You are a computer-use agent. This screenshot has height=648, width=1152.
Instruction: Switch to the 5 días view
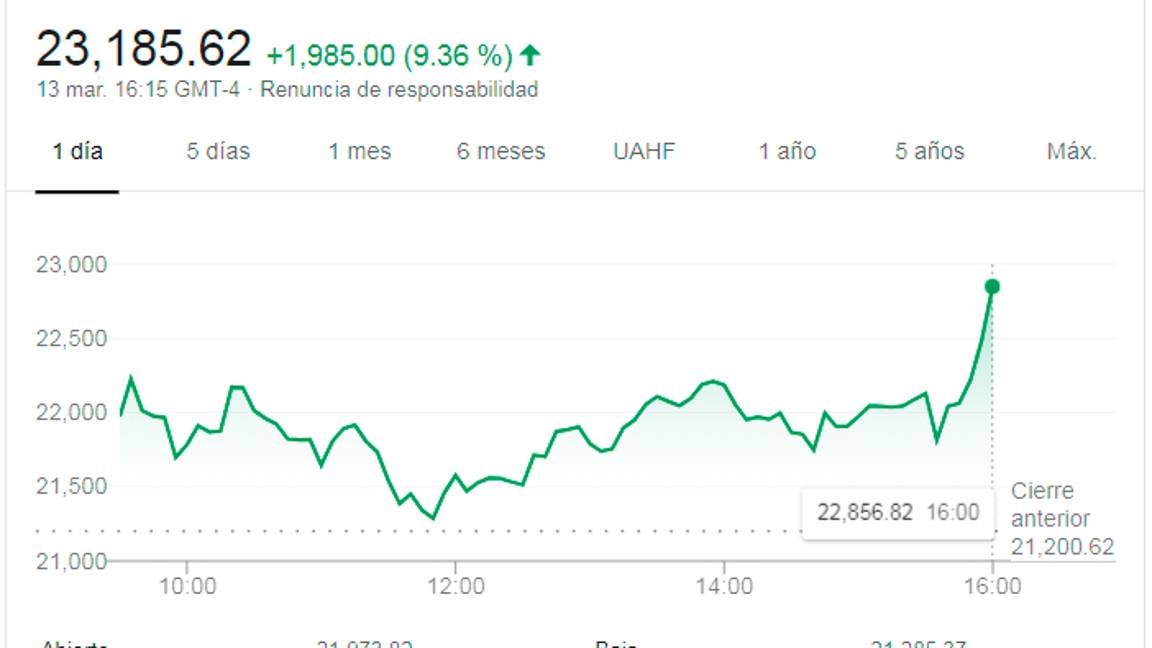(x=219, y=151)
